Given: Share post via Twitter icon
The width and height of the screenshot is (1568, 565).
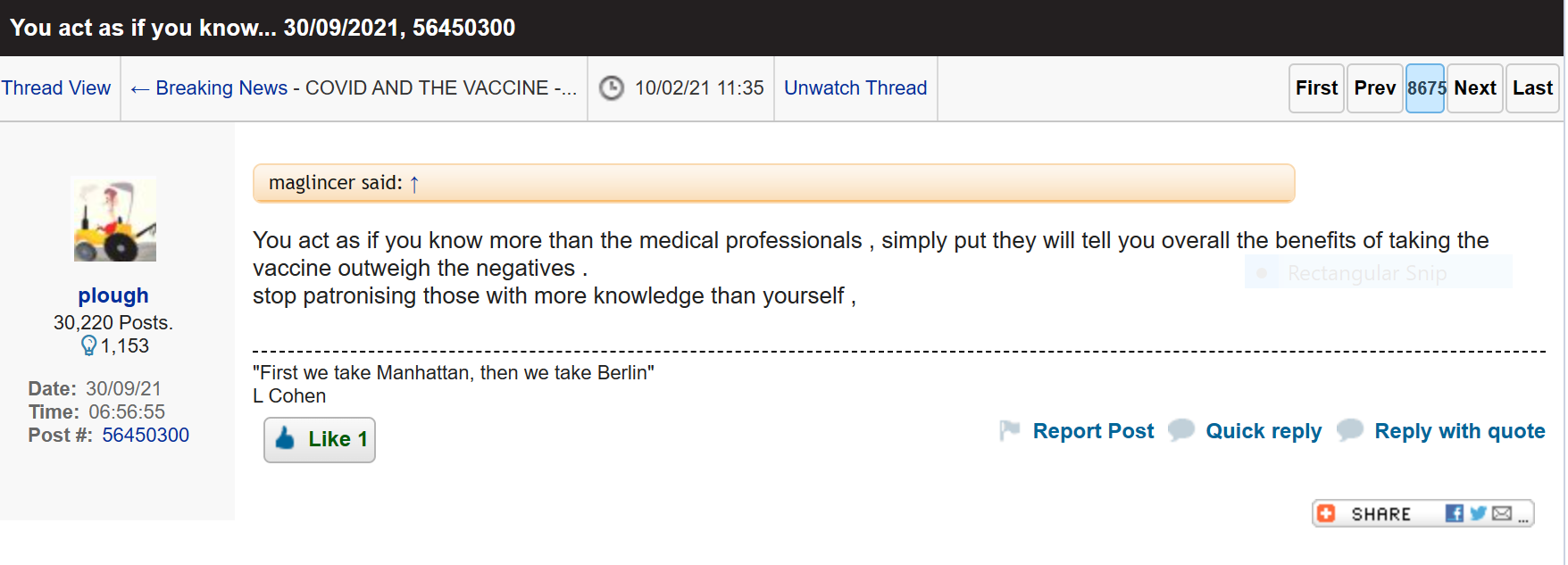Looking at the screenshot, I should (x=1478, y=513).
